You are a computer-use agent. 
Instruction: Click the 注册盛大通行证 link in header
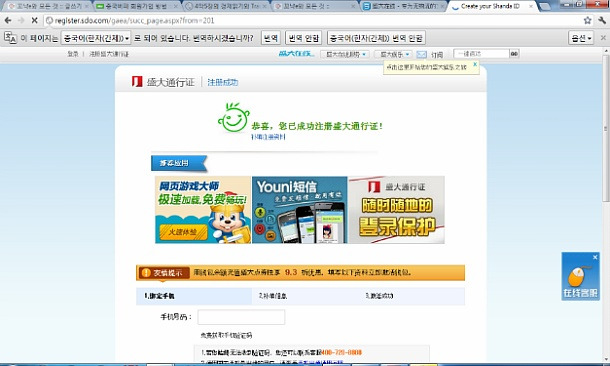coord(109,54)
